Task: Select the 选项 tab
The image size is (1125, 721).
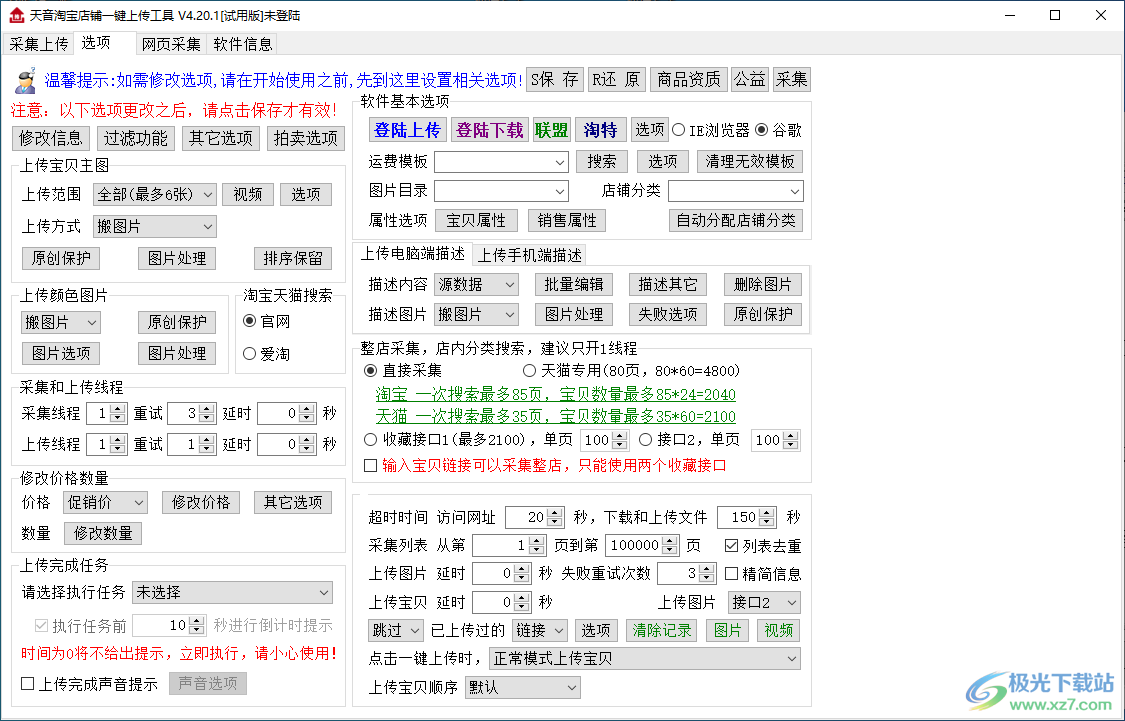Action: tap(95, 43)
